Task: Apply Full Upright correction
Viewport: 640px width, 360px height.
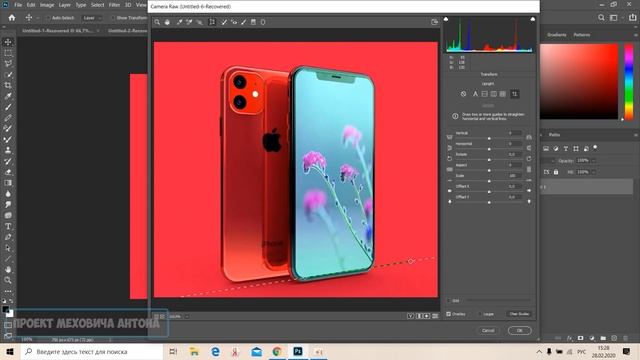Action: (x=503, y=94)
